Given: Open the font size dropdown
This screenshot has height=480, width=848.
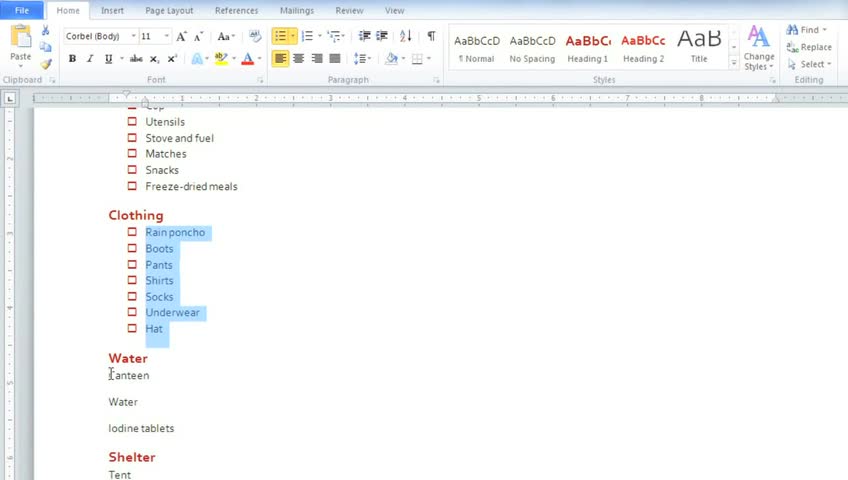Looking at the screenshot, I should [166, 36].
